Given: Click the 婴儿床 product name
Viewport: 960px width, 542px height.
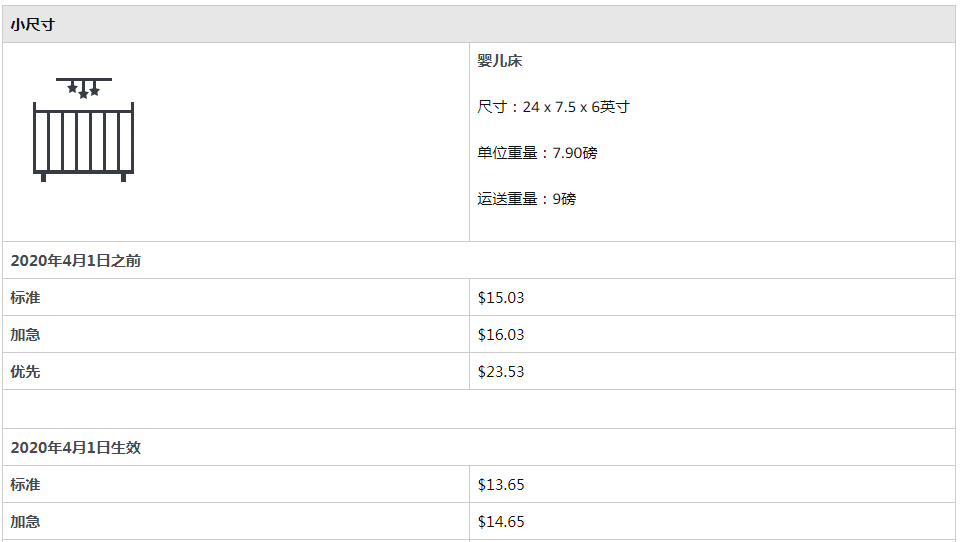Looking at the screenshot, I should click(500, 61).
